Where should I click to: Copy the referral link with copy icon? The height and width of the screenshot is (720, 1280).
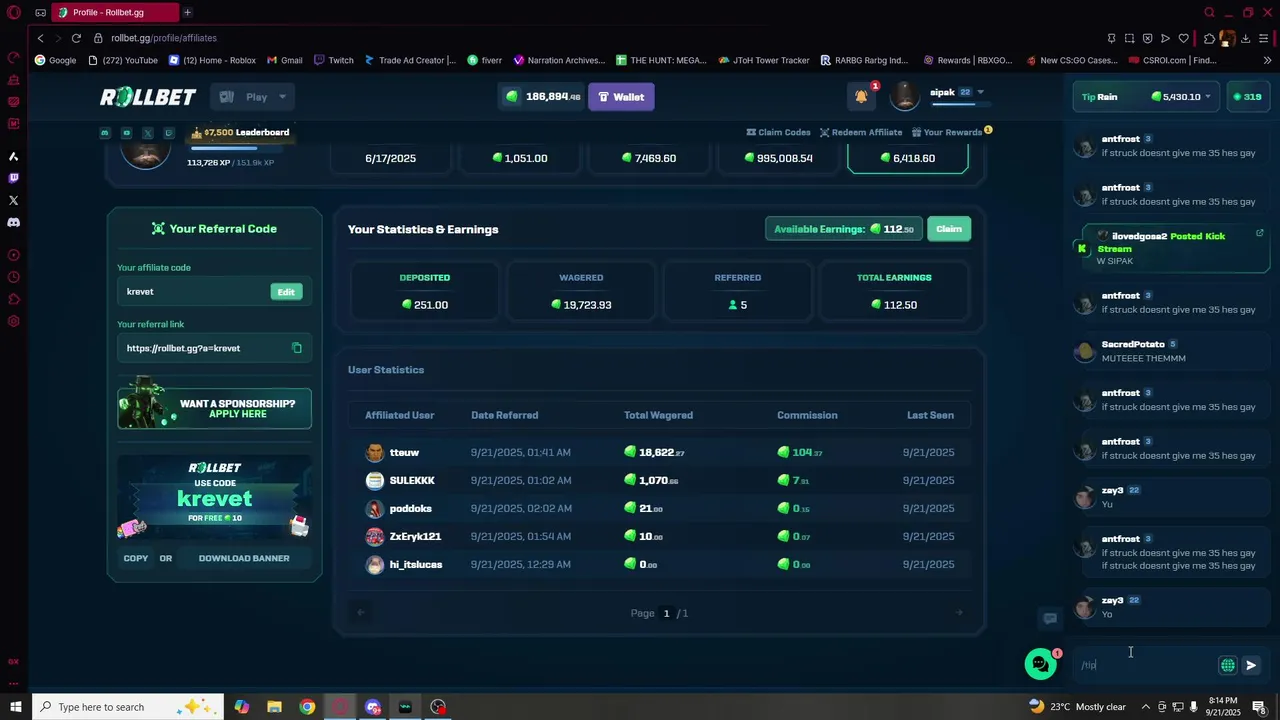click(x=297, y=348)
